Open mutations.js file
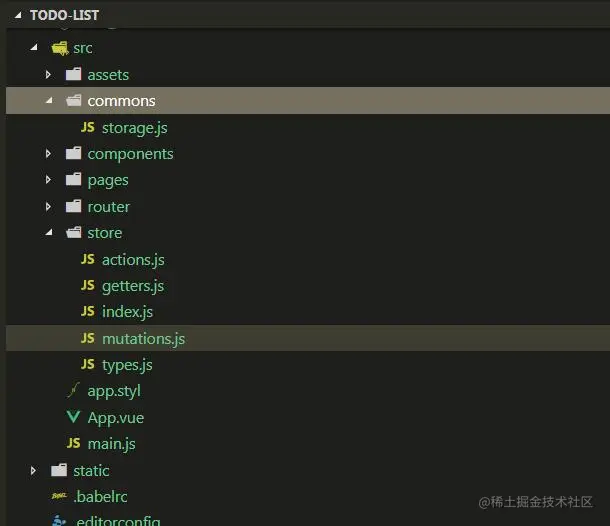 (143, 339)
